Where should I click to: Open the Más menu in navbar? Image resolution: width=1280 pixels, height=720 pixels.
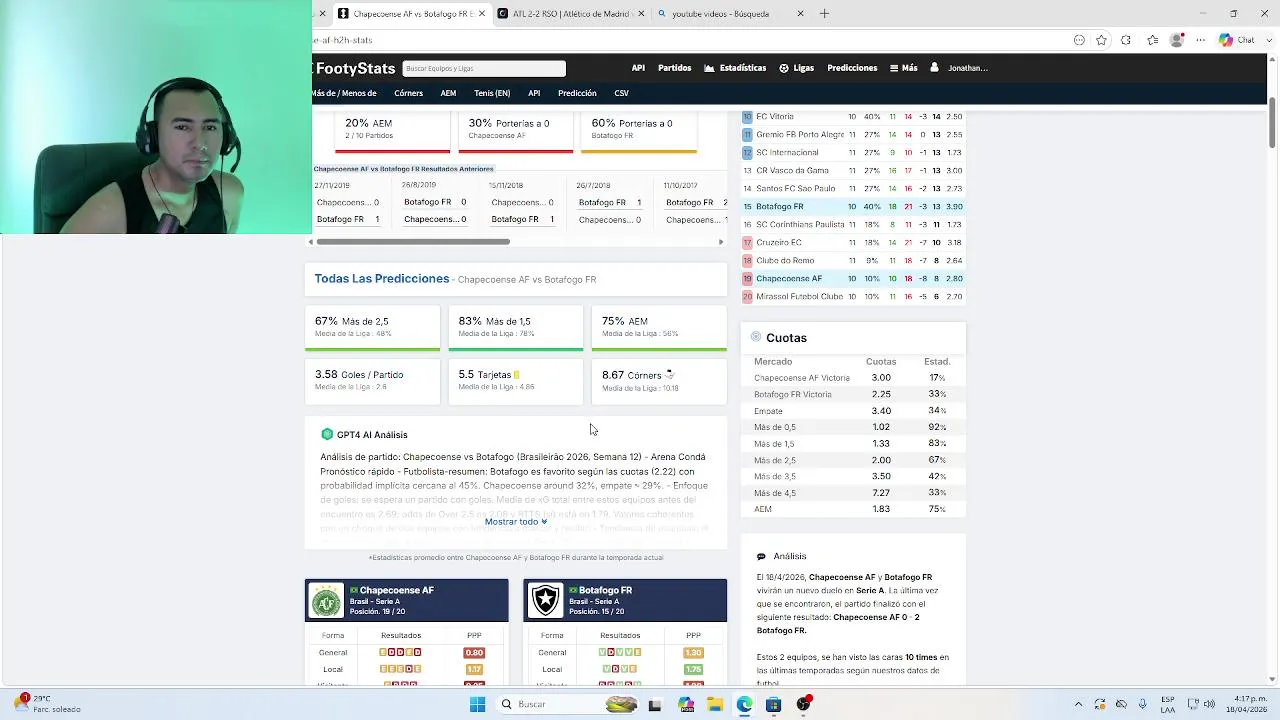point(903,68)
